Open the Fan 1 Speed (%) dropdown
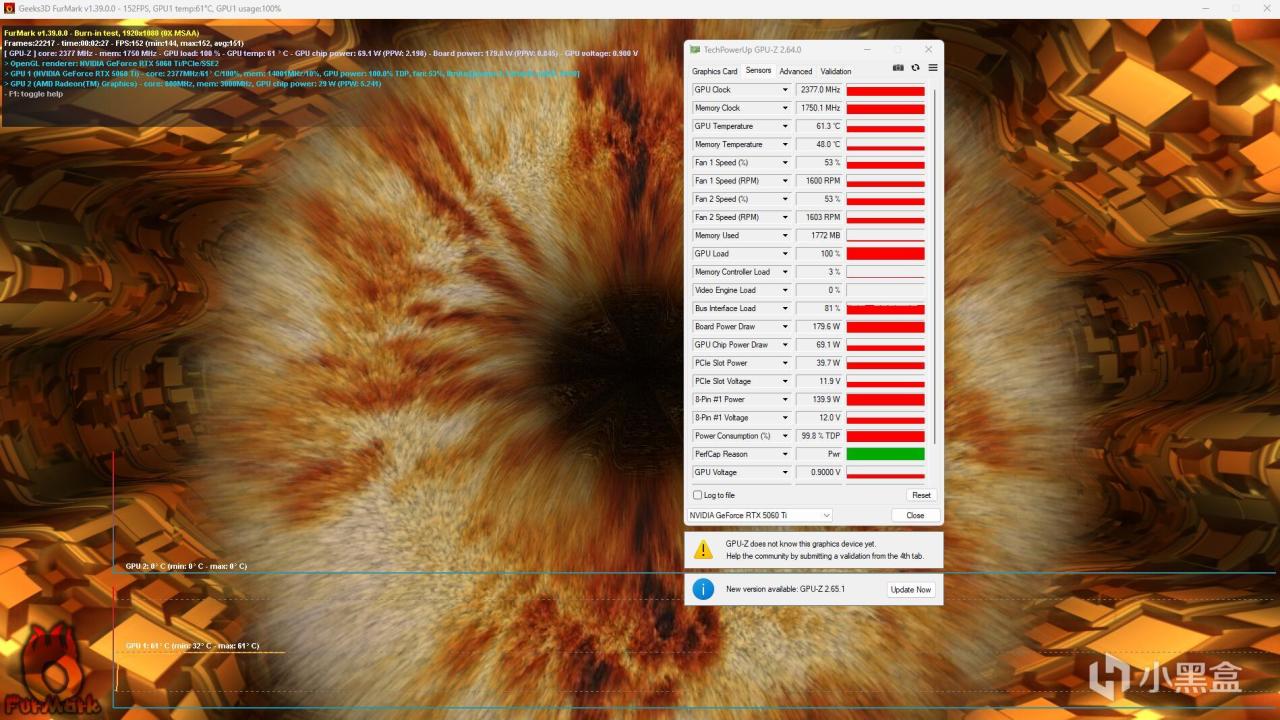1280x720 pixels. click(785, 163)
